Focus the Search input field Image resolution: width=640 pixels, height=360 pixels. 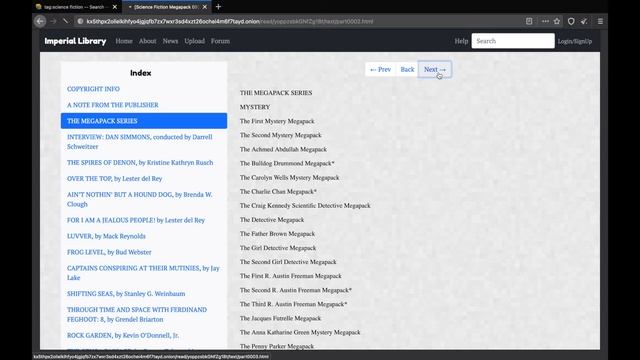point(513,41)
